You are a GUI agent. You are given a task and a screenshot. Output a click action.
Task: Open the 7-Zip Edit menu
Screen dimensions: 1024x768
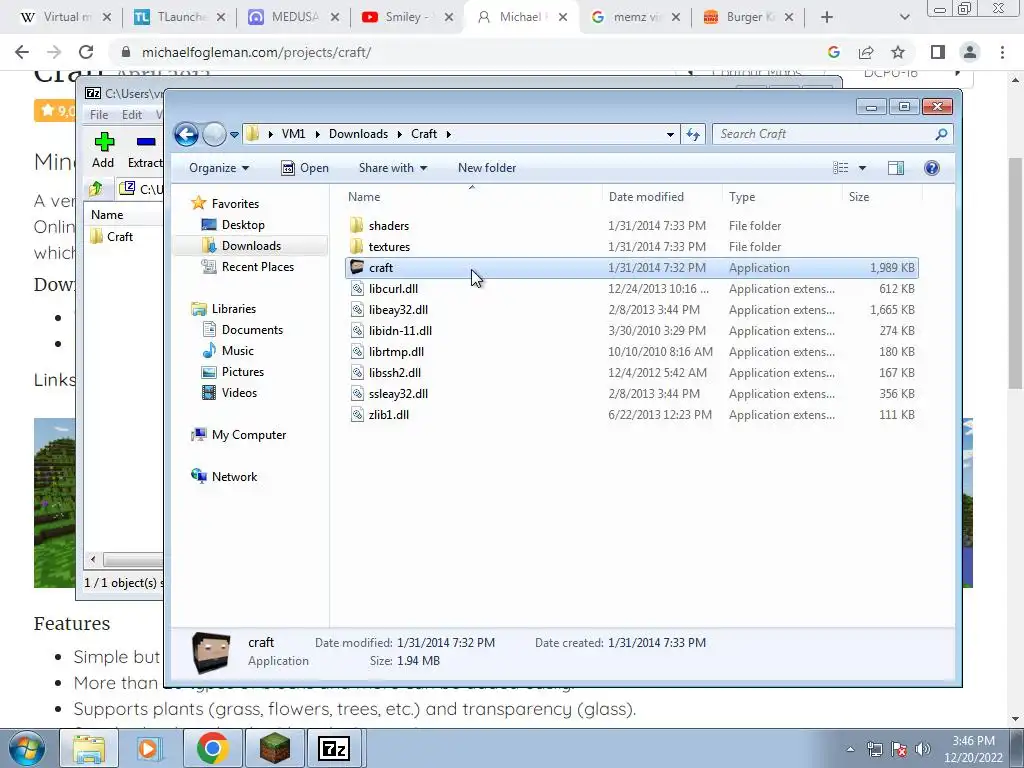tap(132, 115)
